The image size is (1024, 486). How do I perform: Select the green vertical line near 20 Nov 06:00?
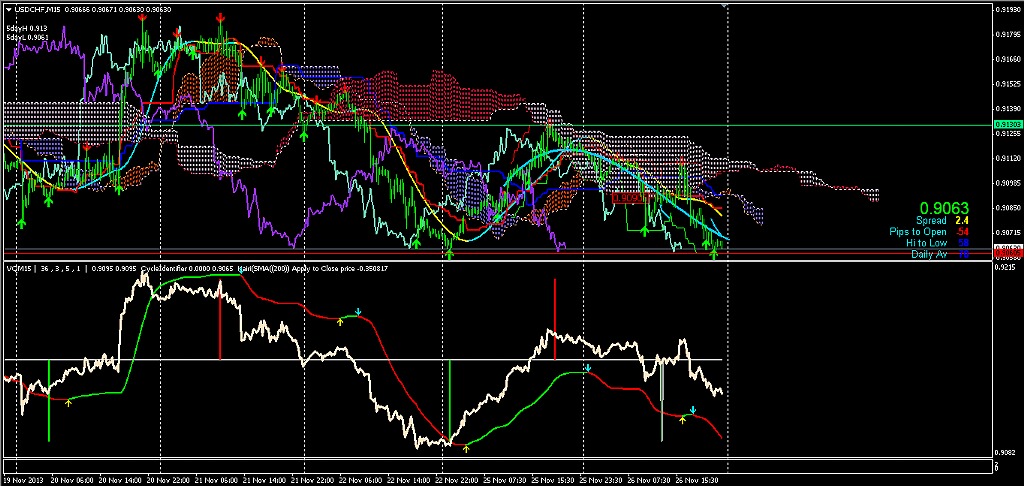pyautogui.click(x=49, y=401)
